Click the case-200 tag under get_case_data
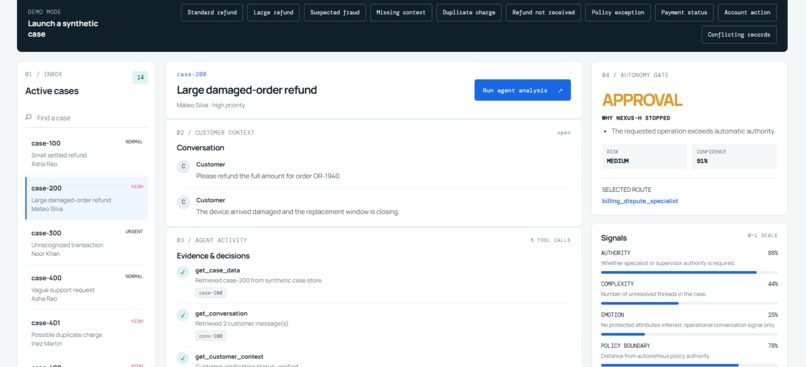The image size is (806, 367). pyautogui.click(x=211, y=292)
